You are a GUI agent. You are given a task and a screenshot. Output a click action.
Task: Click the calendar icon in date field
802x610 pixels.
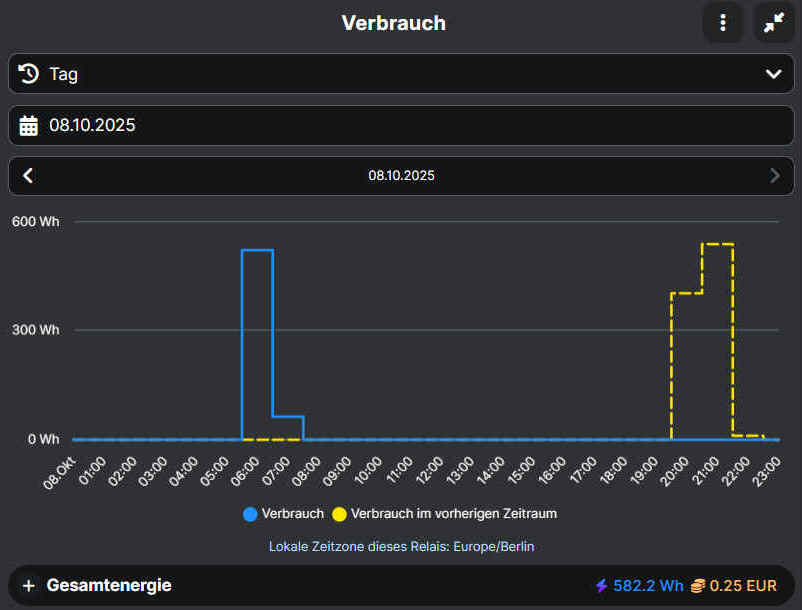coord(29,126)
